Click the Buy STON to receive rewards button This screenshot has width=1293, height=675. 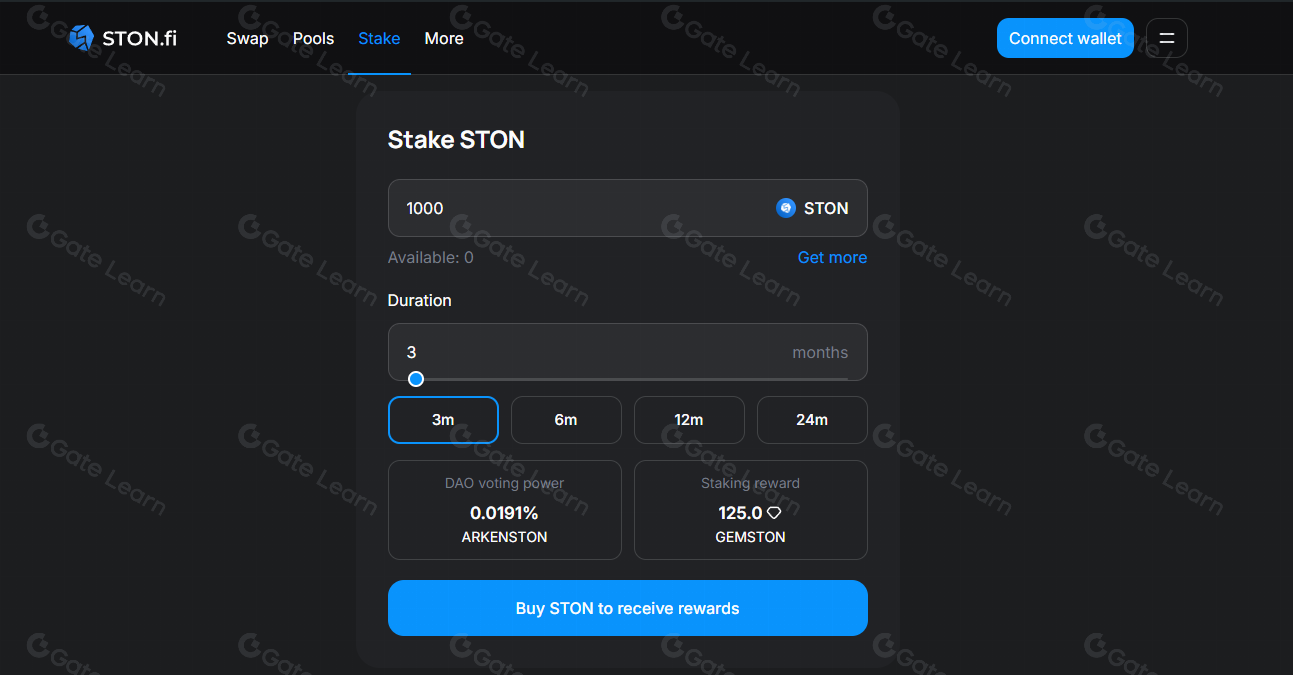627,607
